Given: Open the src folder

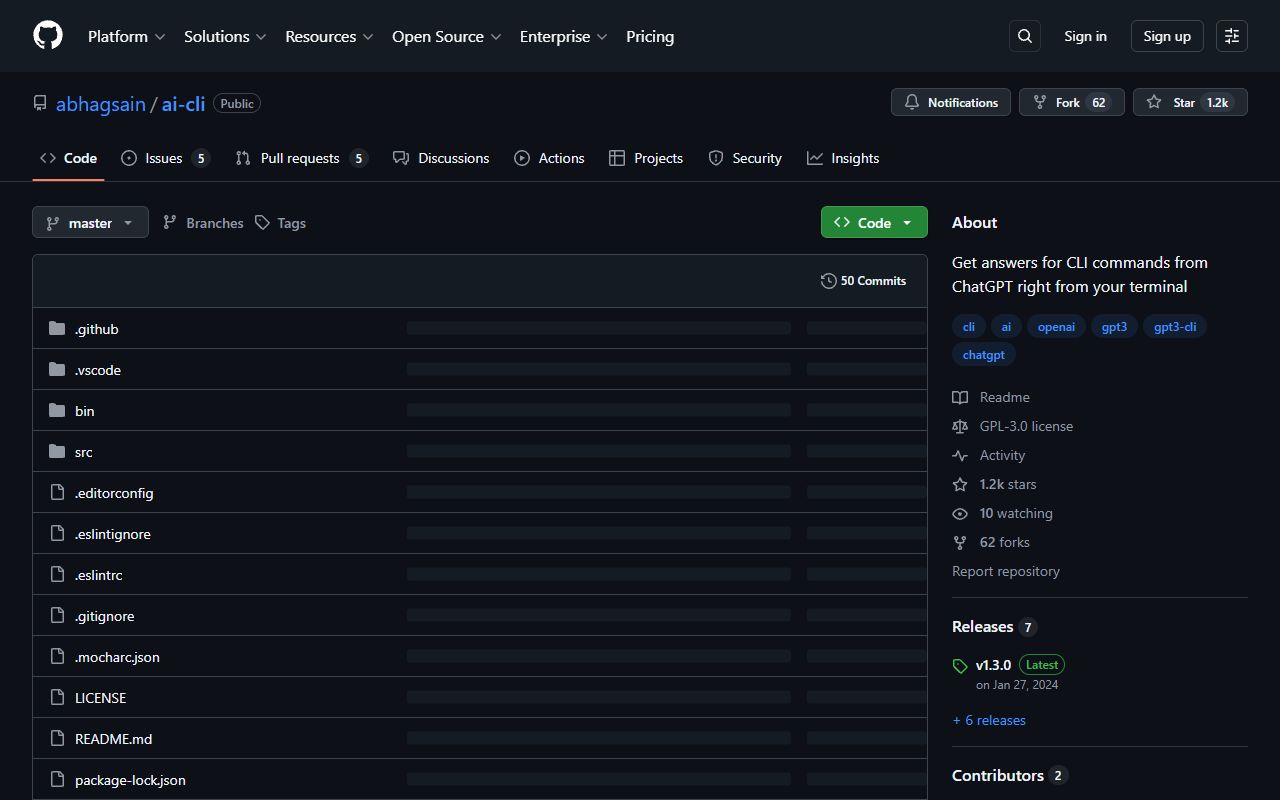Looking at the screenshot, I should coord(83,451).
